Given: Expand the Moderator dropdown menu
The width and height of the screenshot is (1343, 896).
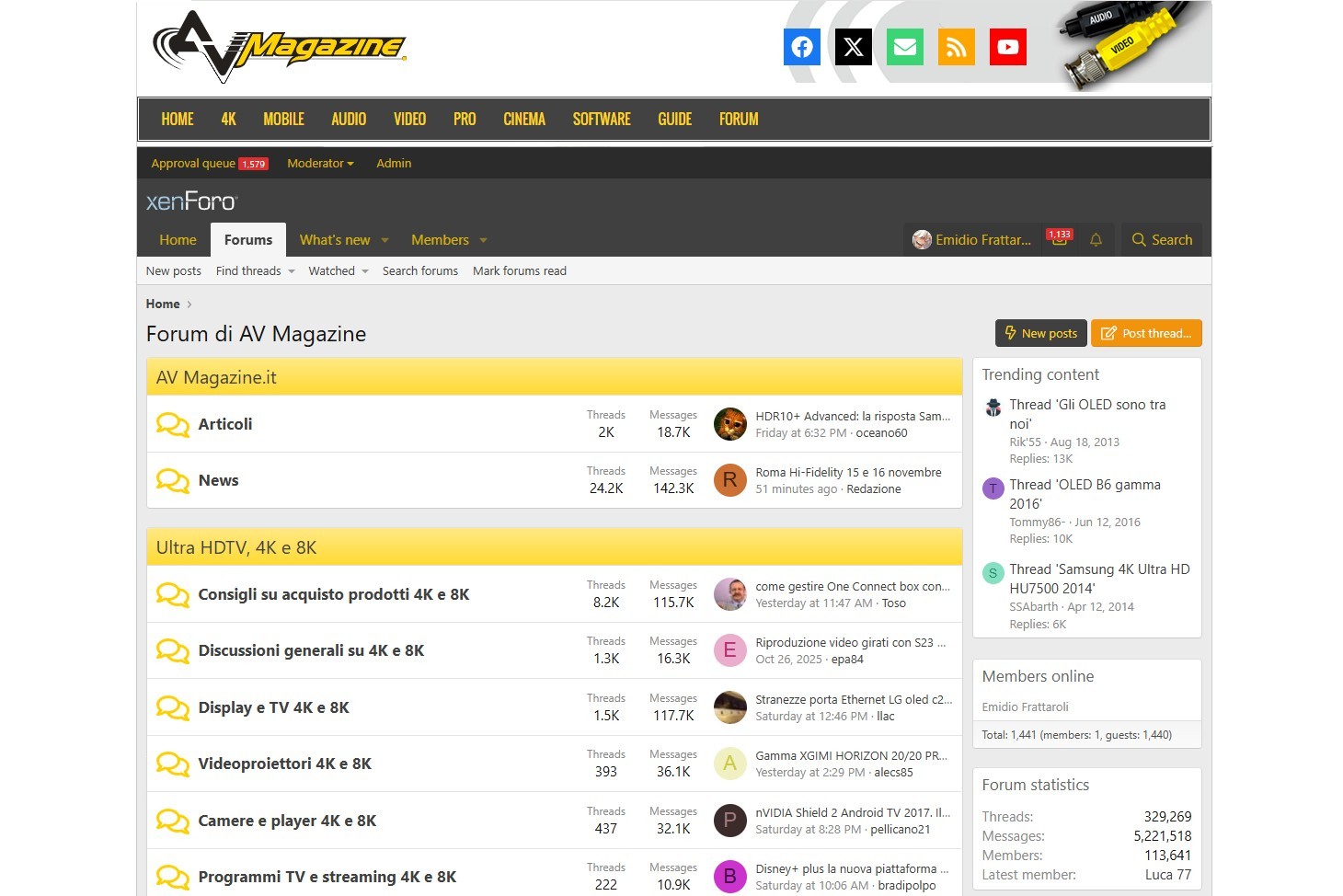Looking at the screenshot, I should pyautogui.click(x=320, y=164).
